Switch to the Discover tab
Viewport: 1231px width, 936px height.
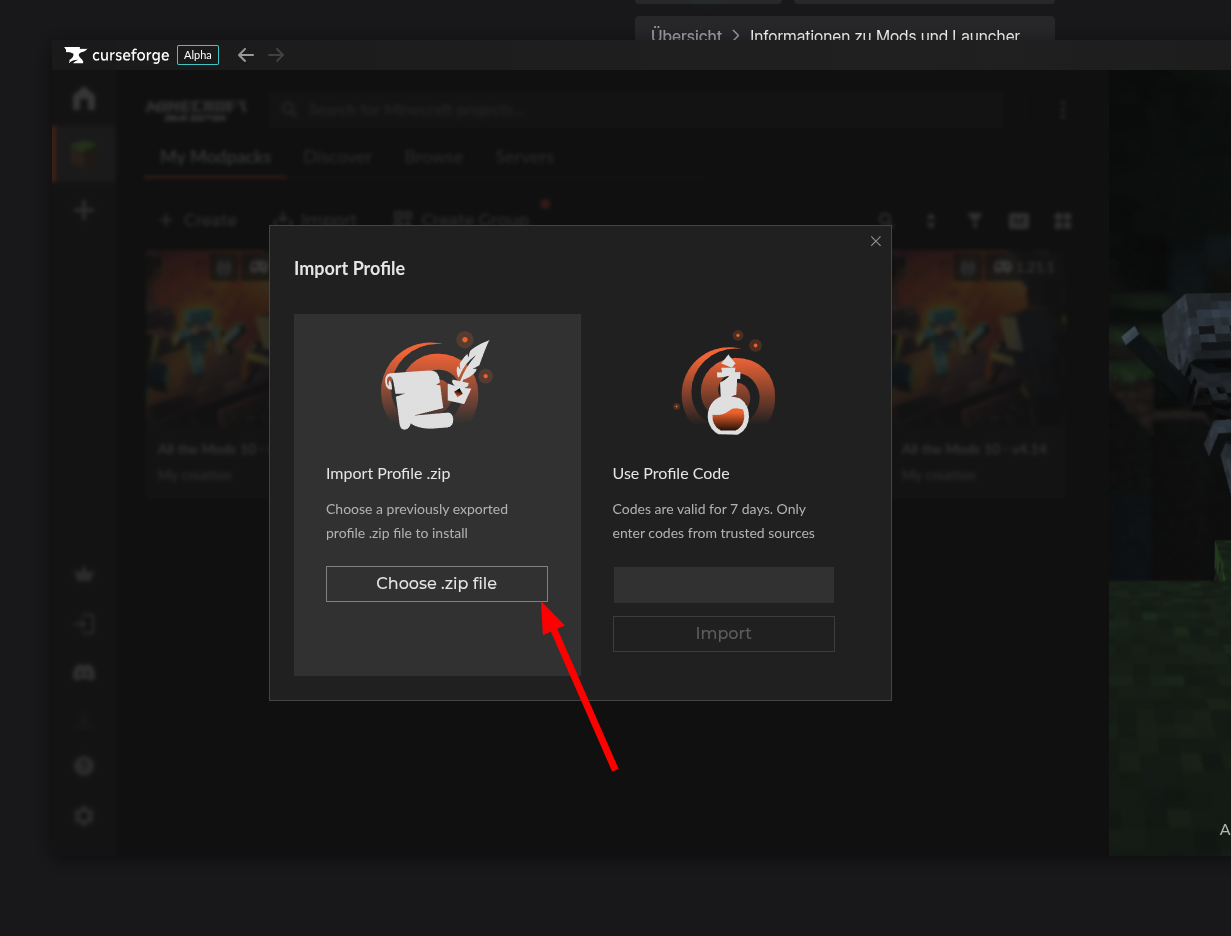click(338, 157)
